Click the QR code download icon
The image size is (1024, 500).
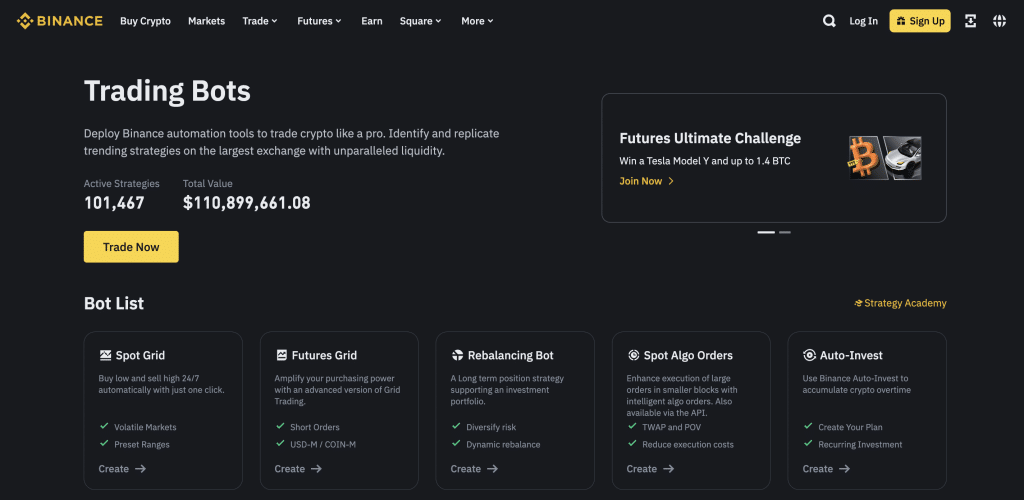pyautogui.click(x=970, y=21)
